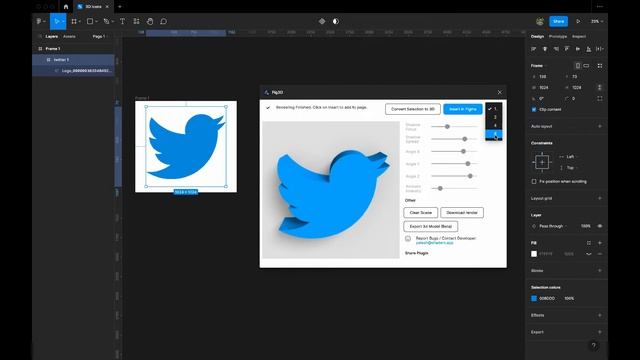Click the Present play icon
The image size is (640, 360).
578,21
